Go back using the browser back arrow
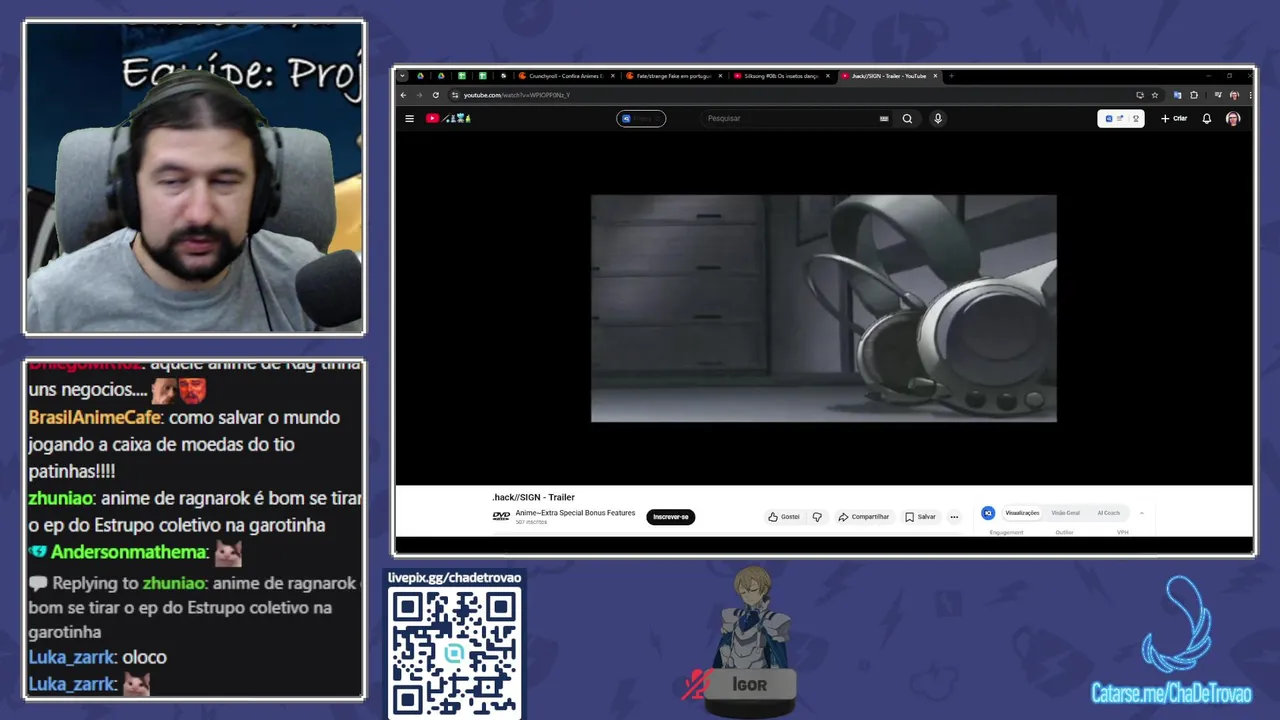 click(x=404, y=95)
